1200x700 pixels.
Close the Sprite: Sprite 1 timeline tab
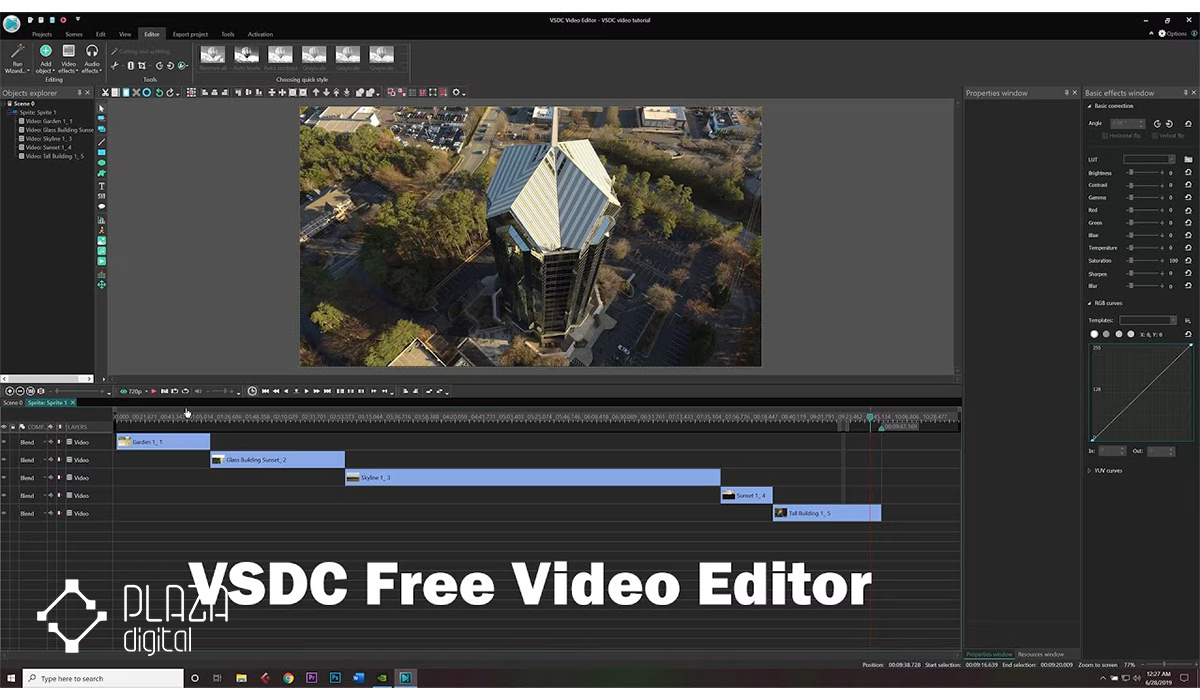(72, 402)
